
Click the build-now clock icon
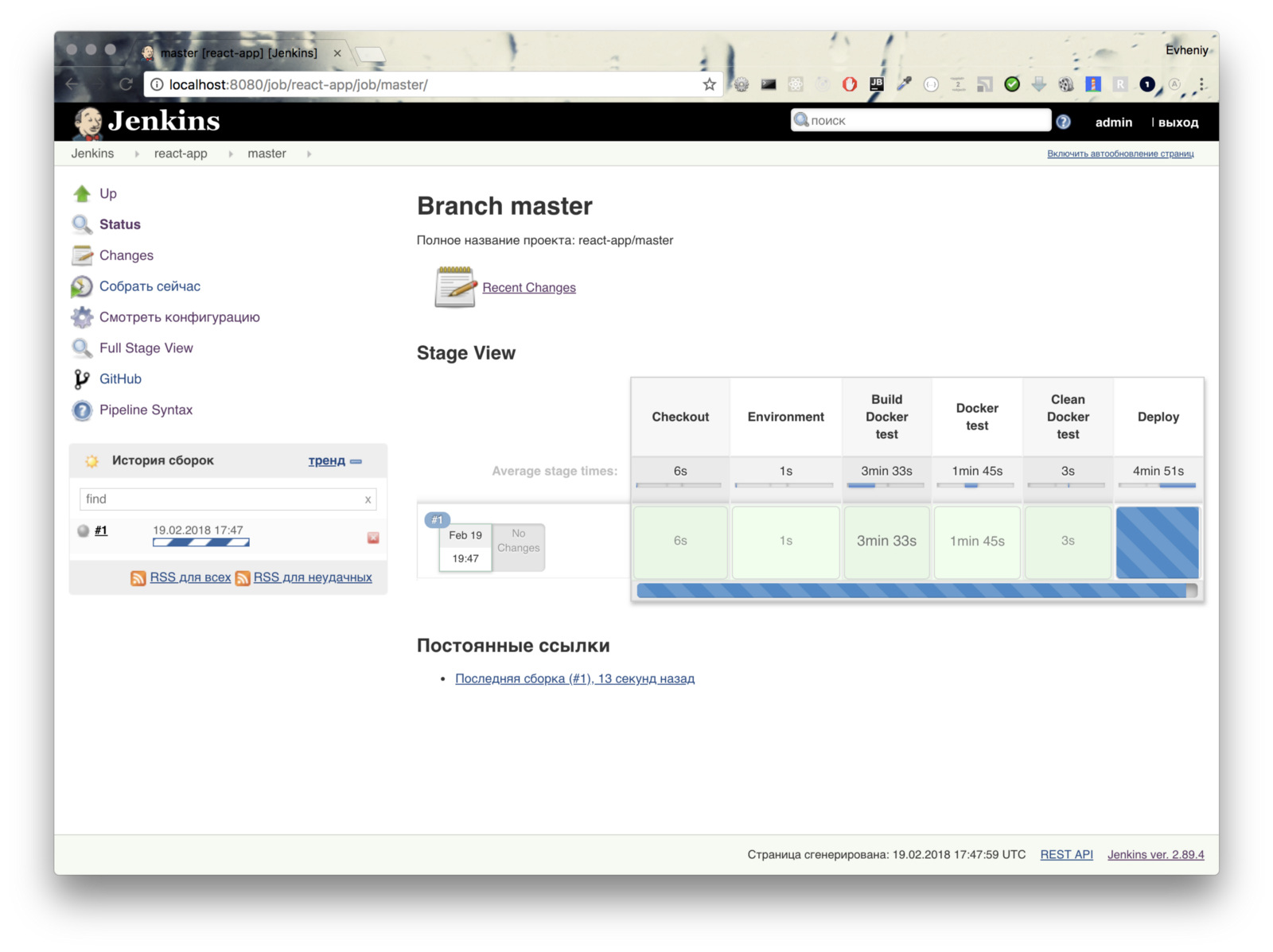coord(82,286)
